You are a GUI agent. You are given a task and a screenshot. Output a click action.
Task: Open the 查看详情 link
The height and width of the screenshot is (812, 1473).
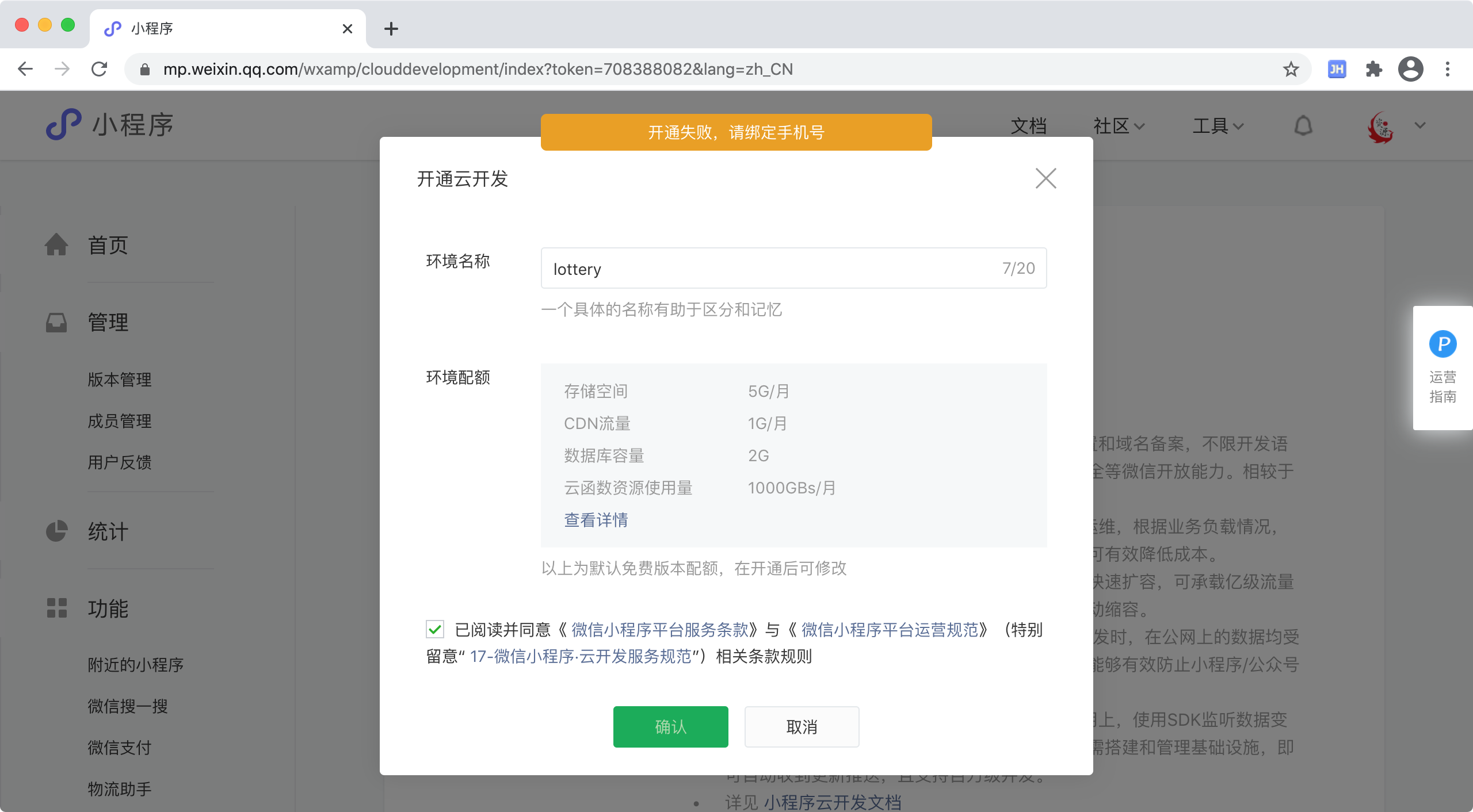coord(596,520)
